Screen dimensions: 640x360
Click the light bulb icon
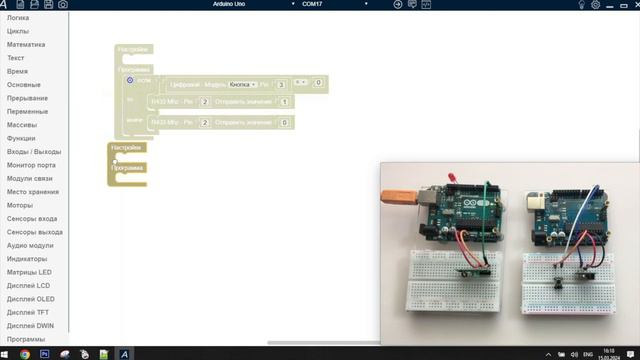(x=582, y=4)
